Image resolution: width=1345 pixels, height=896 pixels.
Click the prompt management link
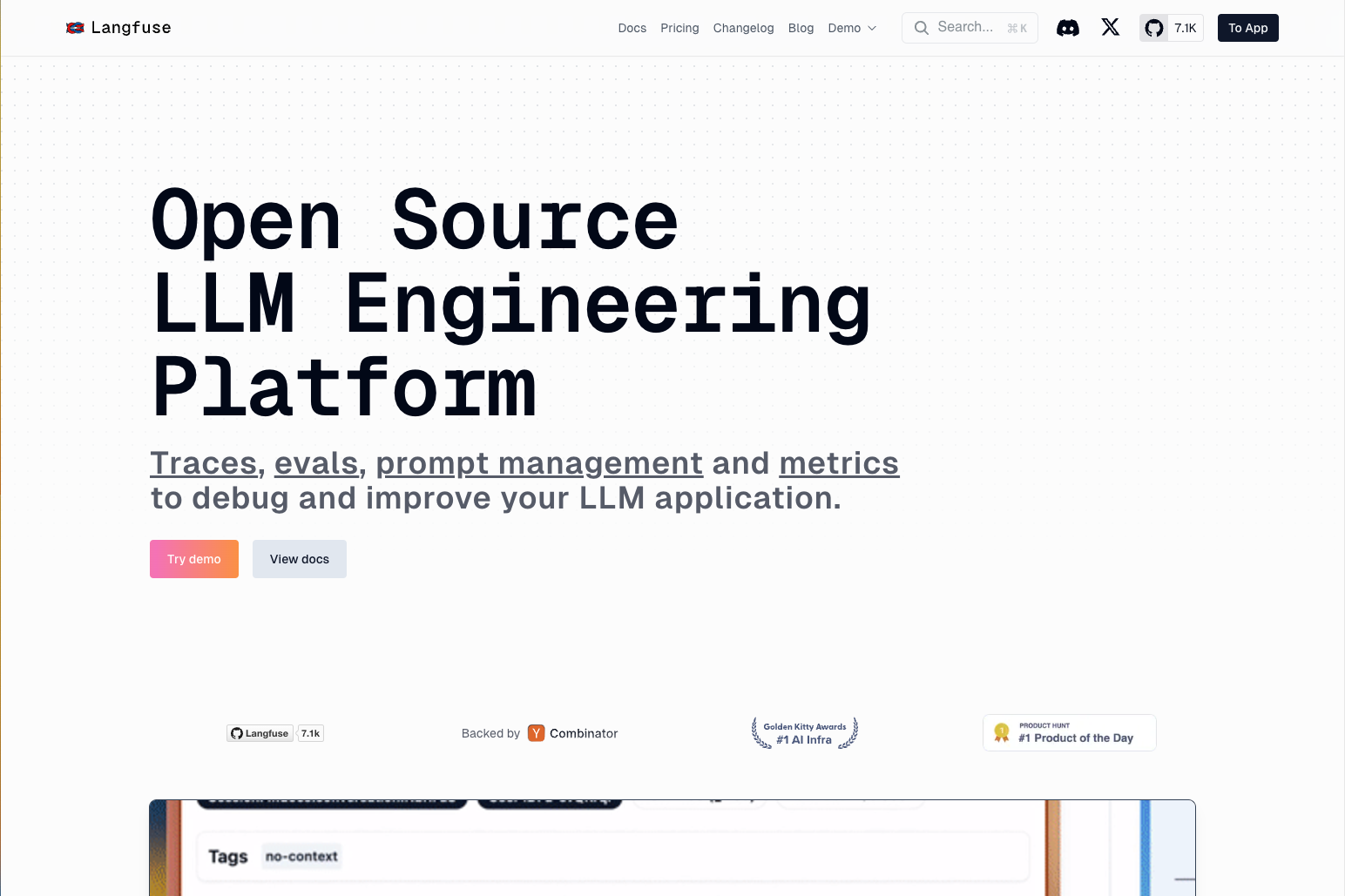[538, 462]
